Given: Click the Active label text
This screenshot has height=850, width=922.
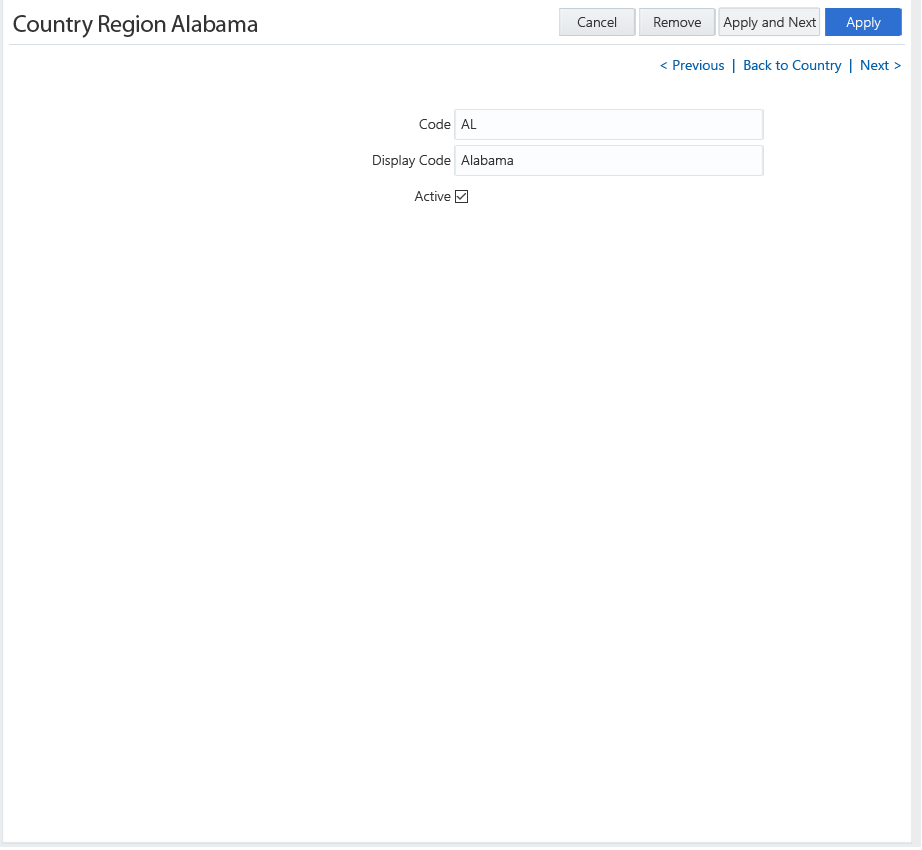Looking at the screenshot, I should coord(432,196).
